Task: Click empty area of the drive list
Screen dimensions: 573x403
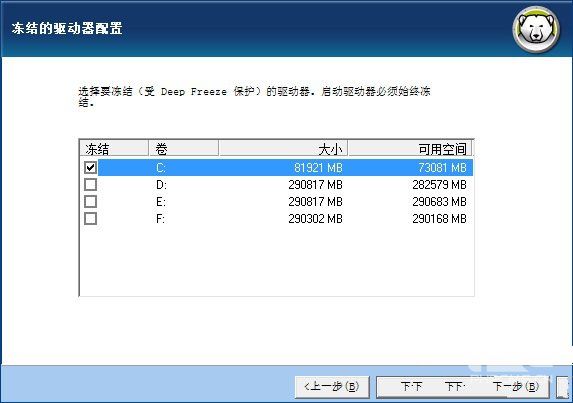Action: click(x=276, y=261)
